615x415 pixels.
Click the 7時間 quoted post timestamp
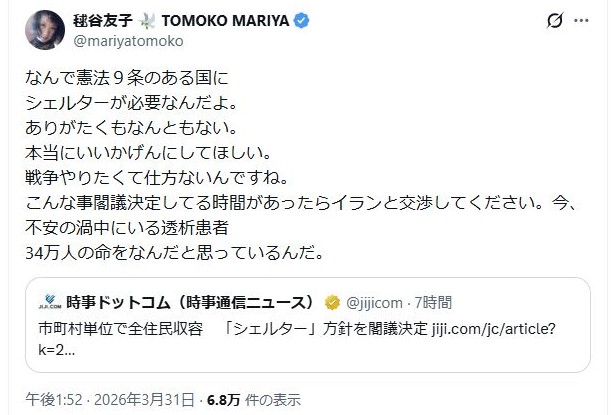point(433,302)
